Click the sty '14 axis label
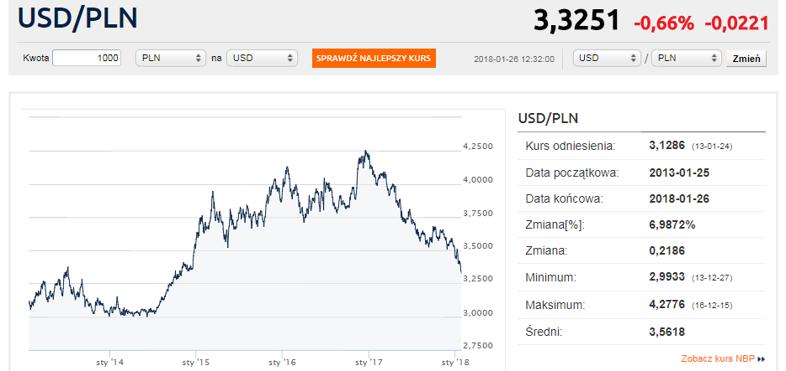Image resolution: width=786 pixels, height=371 pixels. click(x=109, y=361)
